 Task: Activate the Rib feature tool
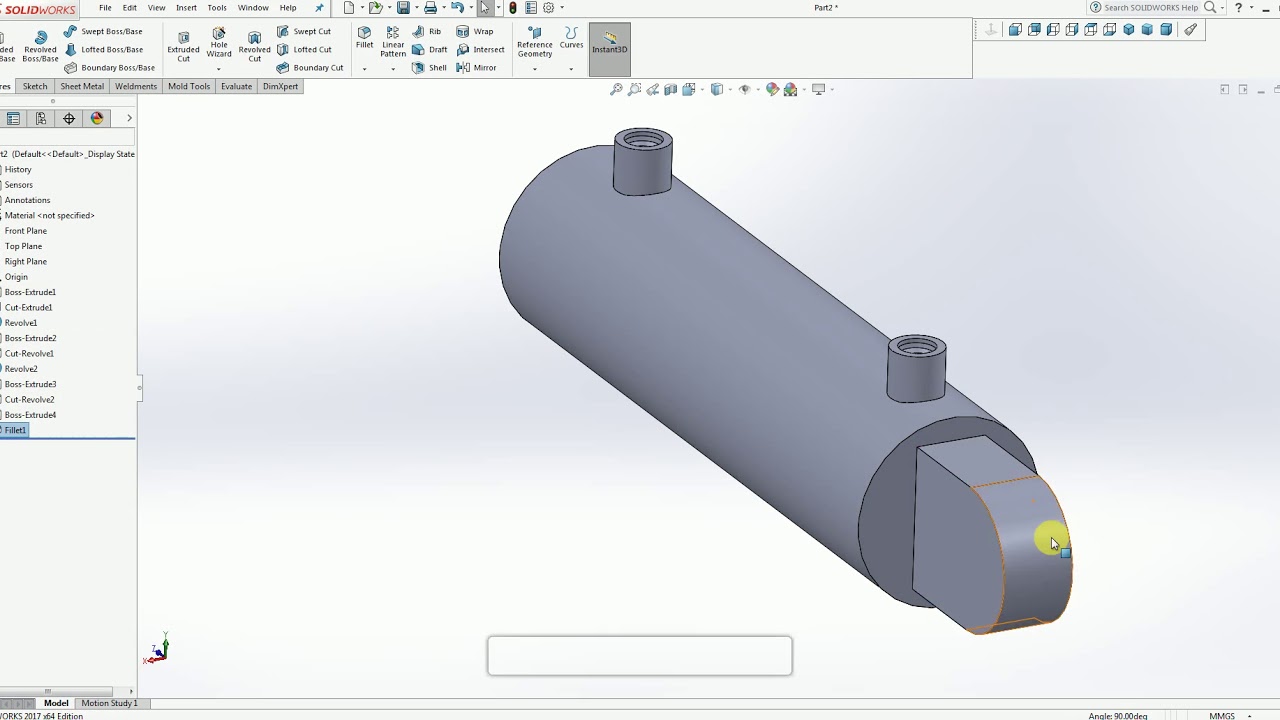427,31
